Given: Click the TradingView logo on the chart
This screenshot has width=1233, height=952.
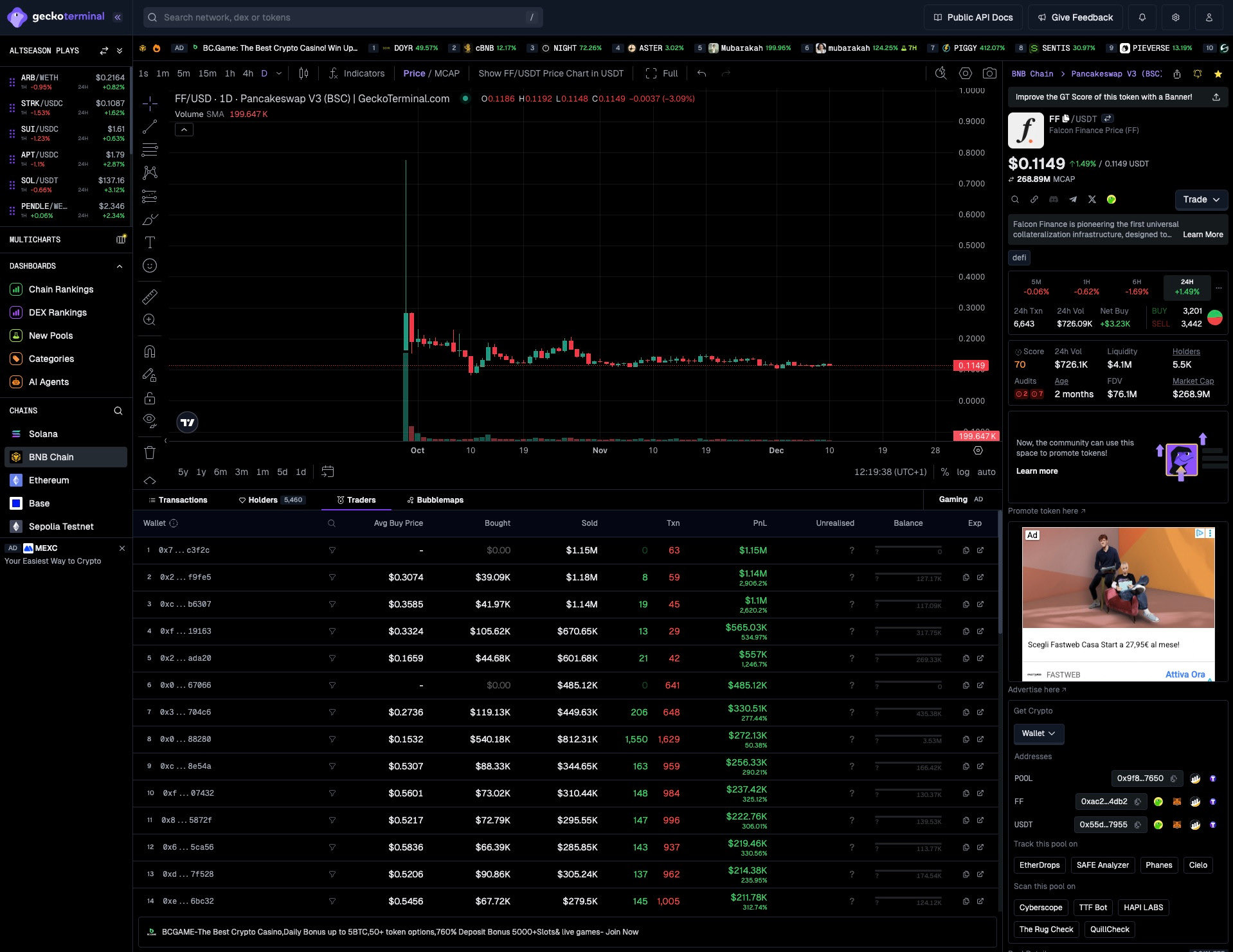Looking at the screenshot, I should point(188,422).
